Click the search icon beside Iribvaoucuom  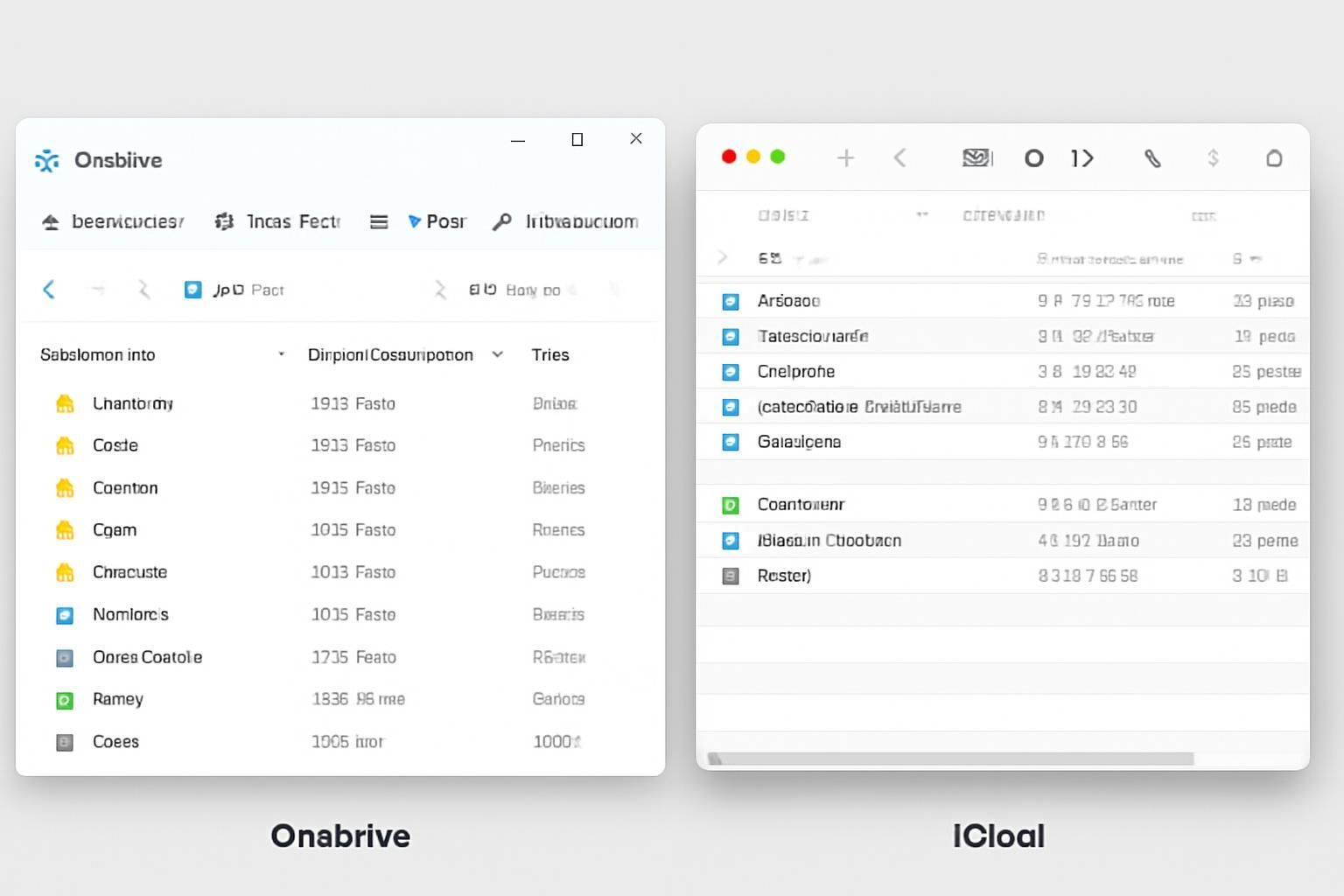[x=501, y=222]
